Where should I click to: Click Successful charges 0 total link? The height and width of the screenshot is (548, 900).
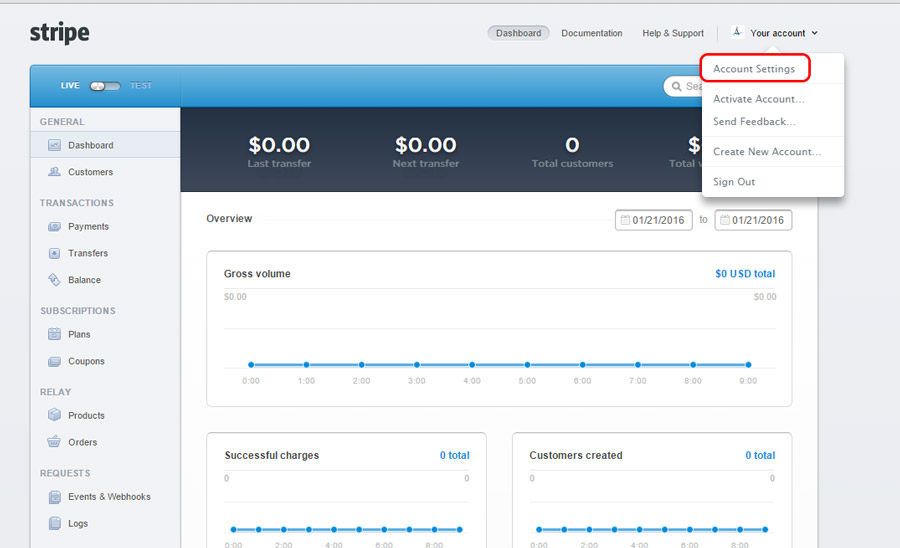(454, 455)
